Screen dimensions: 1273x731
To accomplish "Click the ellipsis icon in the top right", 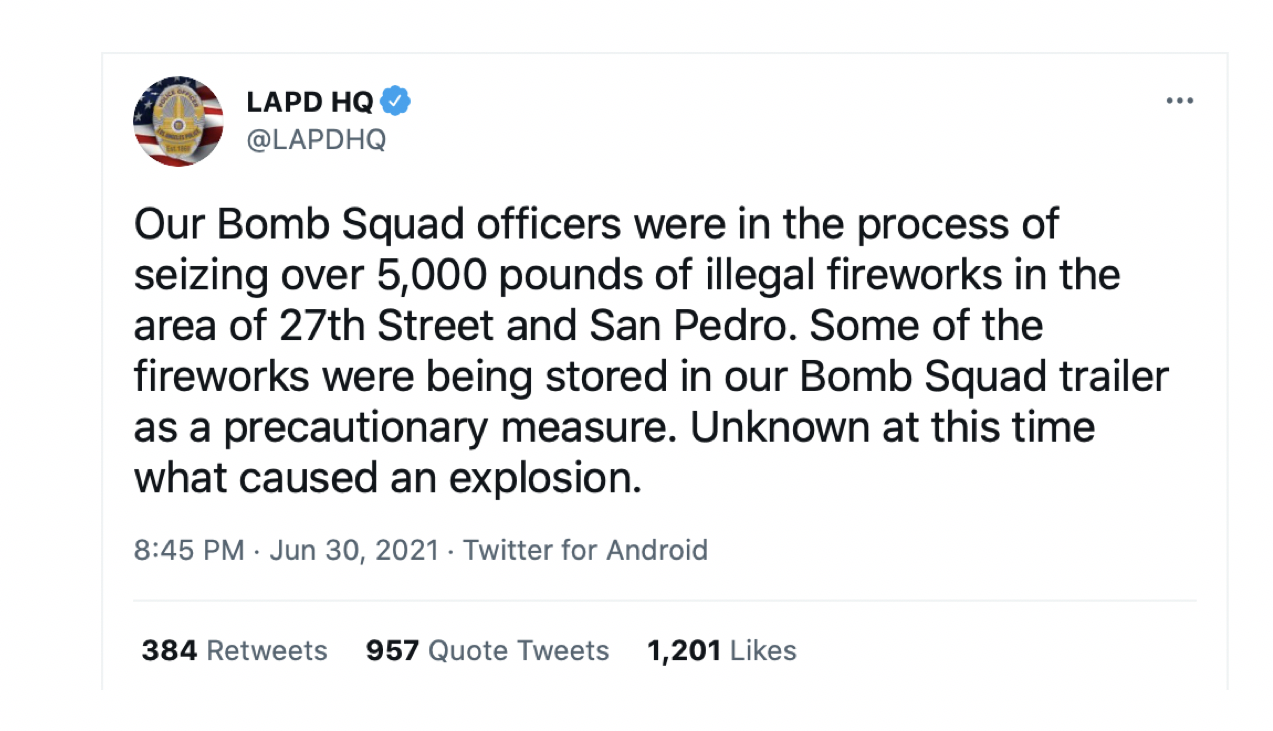I will point(1180,100).
